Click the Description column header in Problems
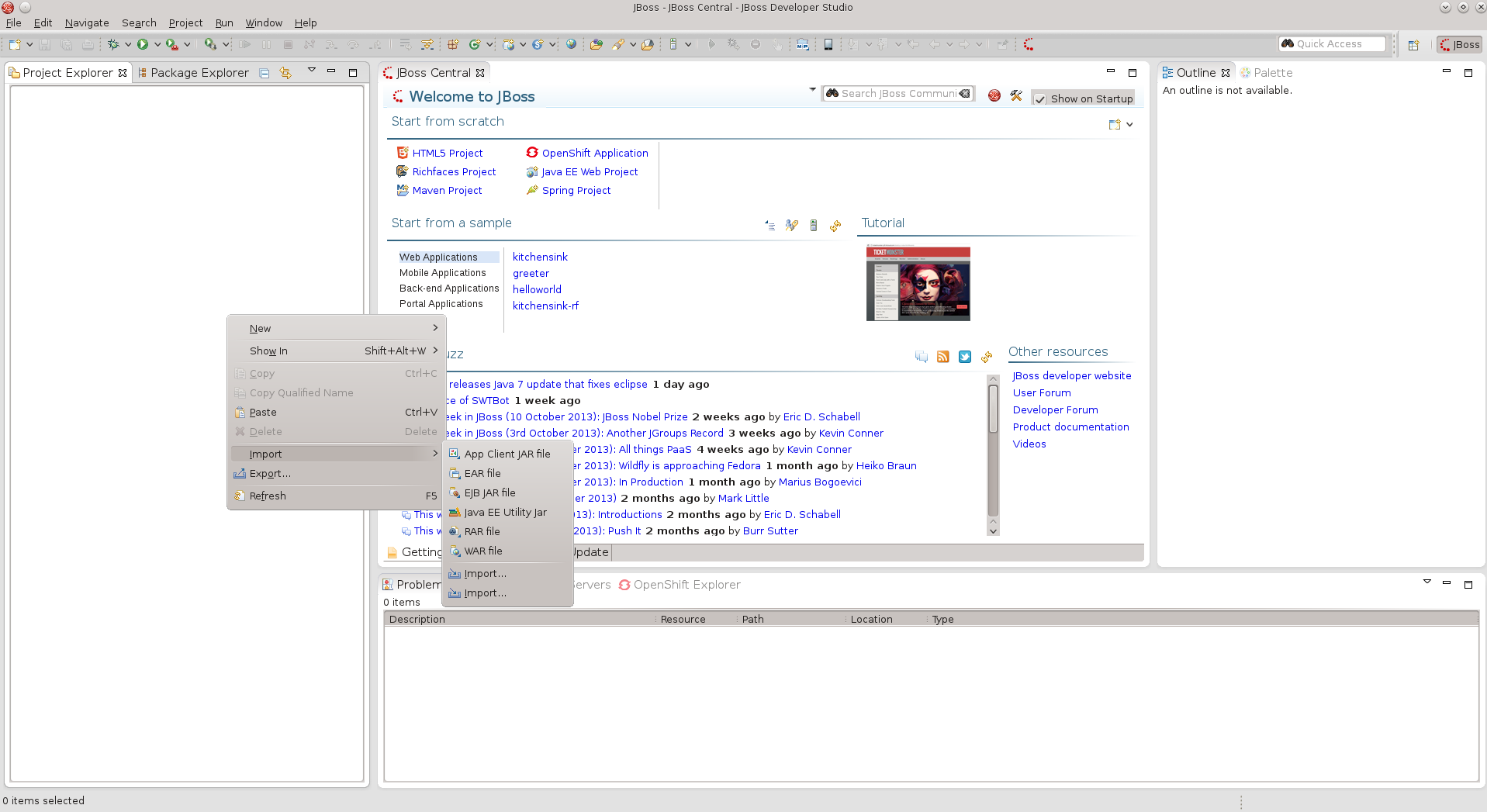 (520, 620)
